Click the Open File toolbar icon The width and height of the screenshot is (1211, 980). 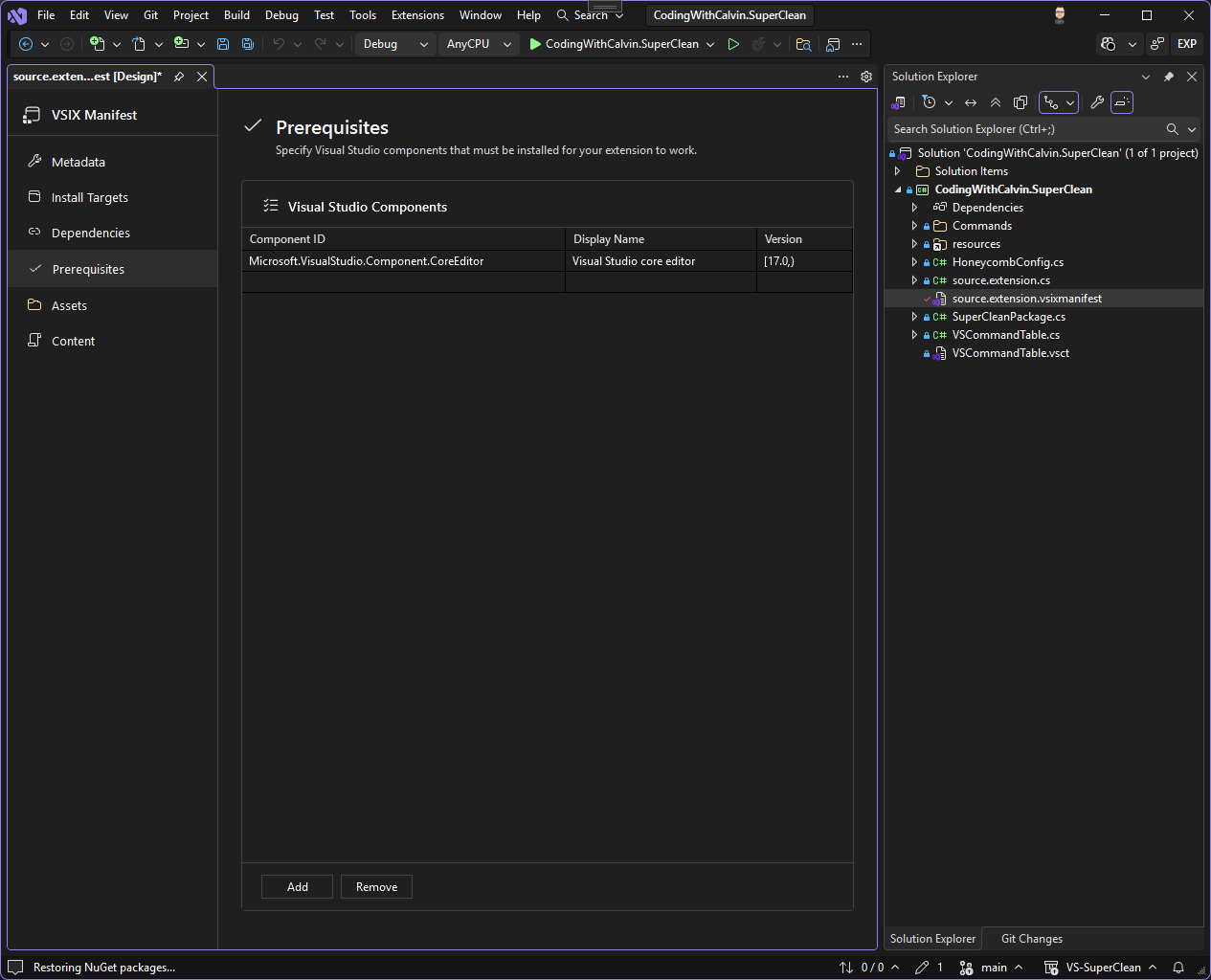pos(139,44)
